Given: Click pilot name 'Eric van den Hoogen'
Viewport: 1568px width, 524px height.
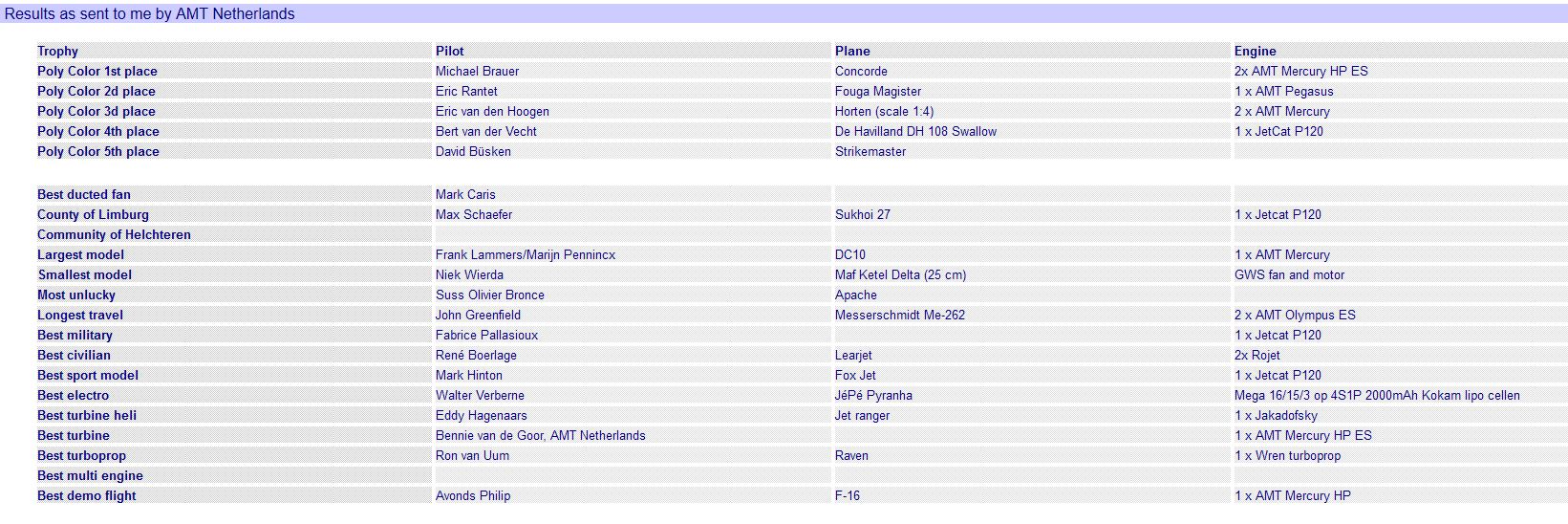Looking at the screenshot, I should (492, 111).
